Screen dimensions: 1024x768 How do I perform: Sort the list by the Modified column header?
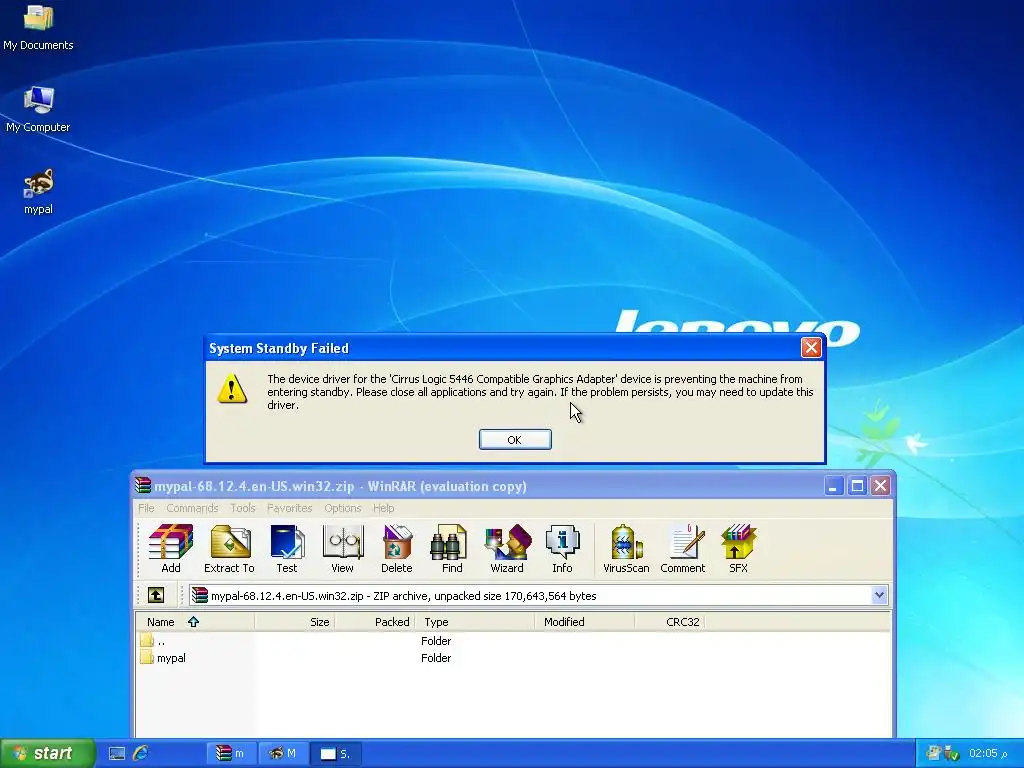[x=584, y=622]
